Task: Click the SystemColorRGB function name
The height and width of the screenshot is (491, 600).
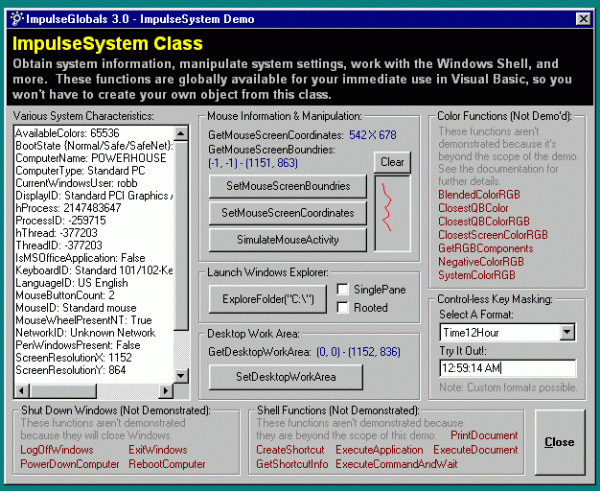Action: (477, 275)
